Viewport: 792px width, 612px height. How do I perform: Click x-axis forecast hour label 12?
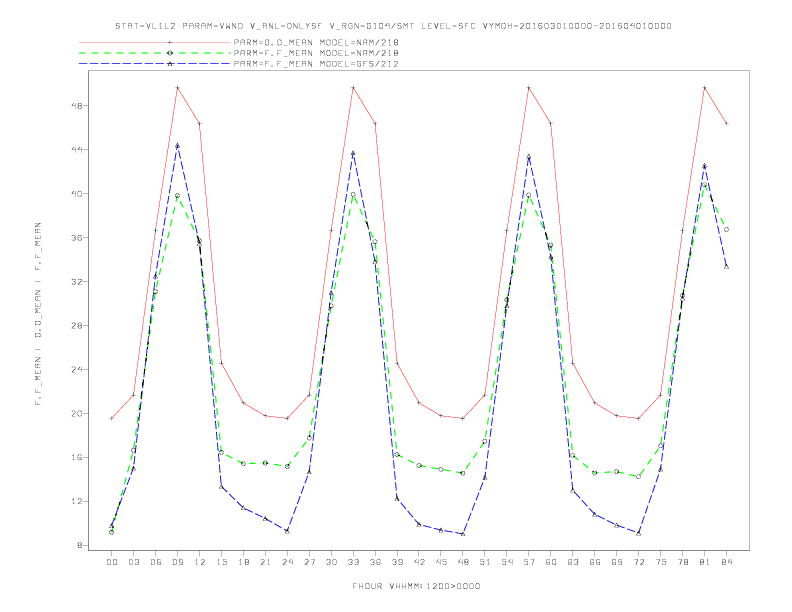[200, 562]
